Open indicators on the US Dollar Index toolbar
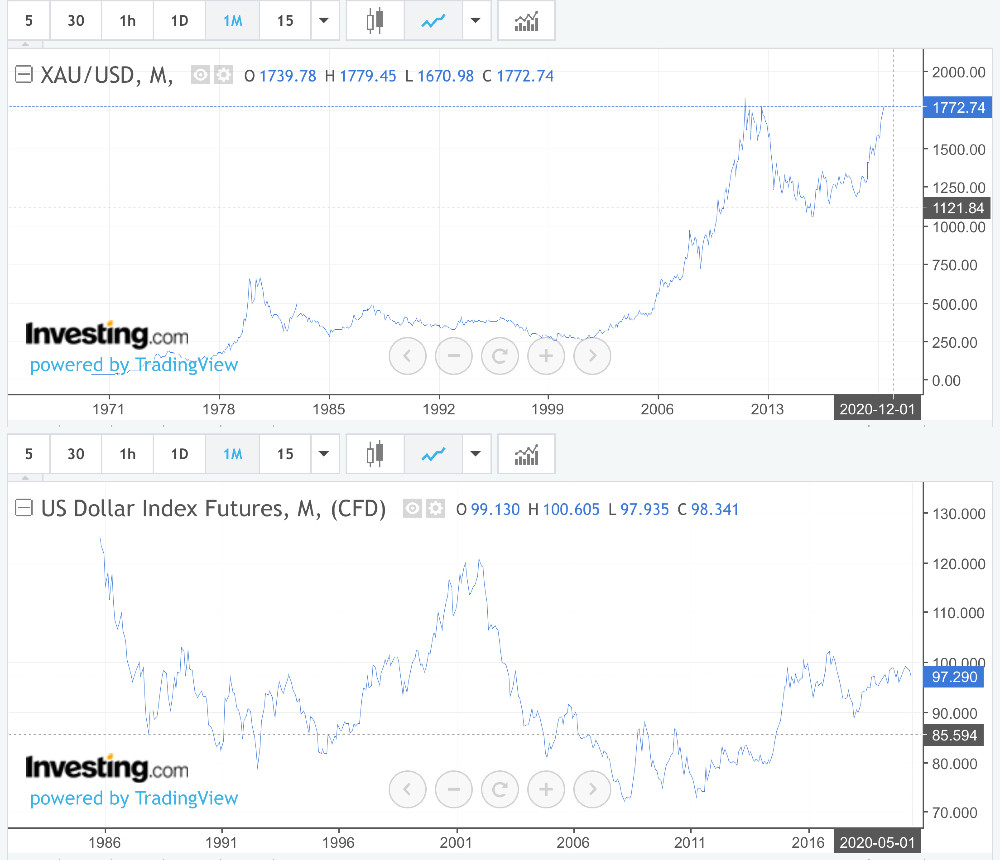 click(x=526, y=455)
